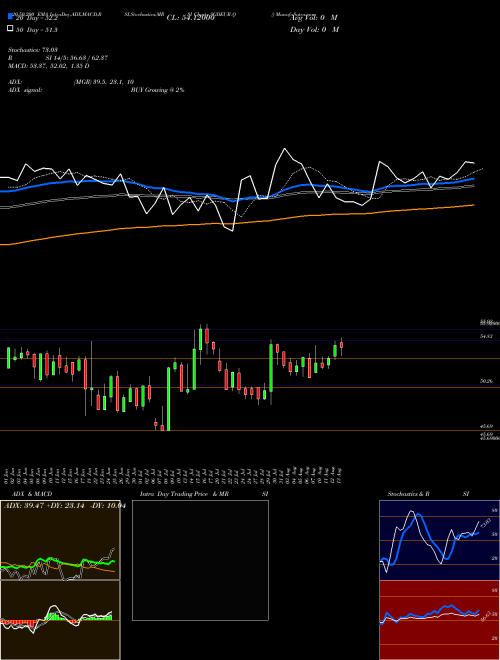Click the CL closing price value

click(x=190, y=18)
